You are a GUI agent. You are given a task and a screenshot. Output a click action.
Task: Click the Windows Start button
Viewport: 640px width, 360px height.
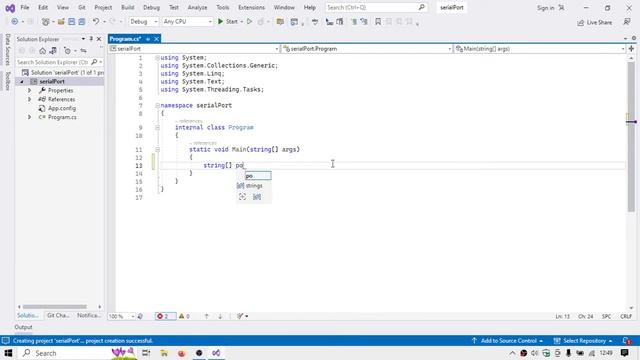8,353
